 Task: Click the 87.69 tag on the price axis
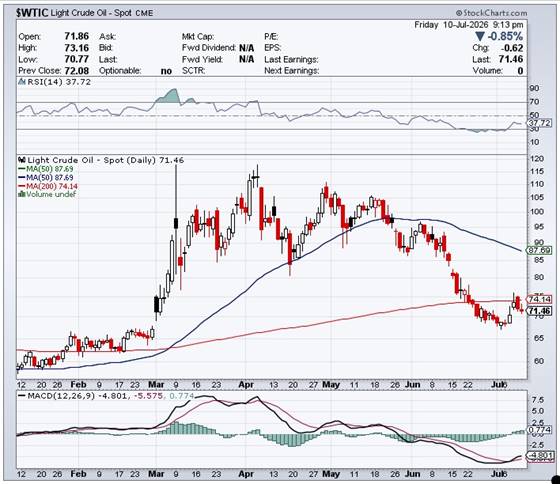click(x=540, y=250)
